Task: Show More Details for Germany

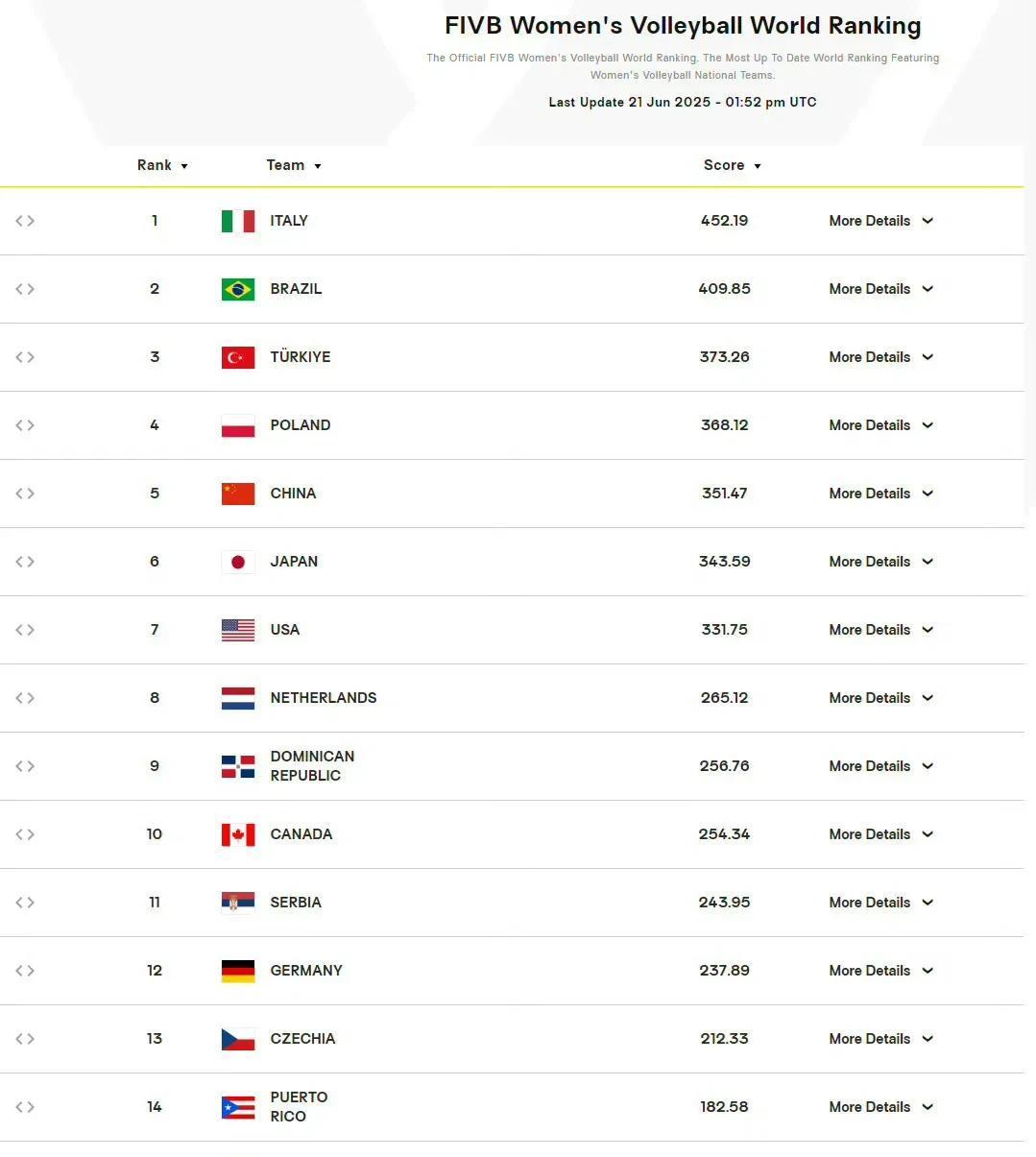Action: point(881,971)
